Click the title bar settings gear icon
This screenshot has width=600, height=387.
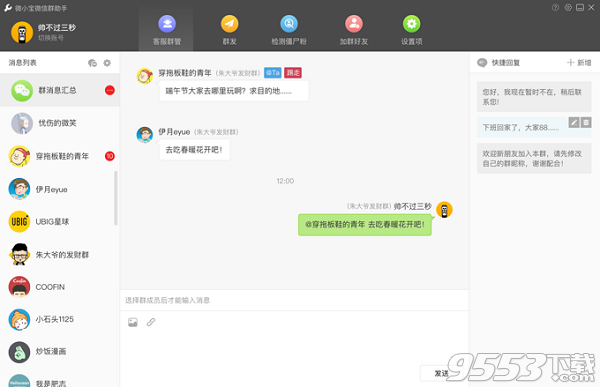point(568,7)
